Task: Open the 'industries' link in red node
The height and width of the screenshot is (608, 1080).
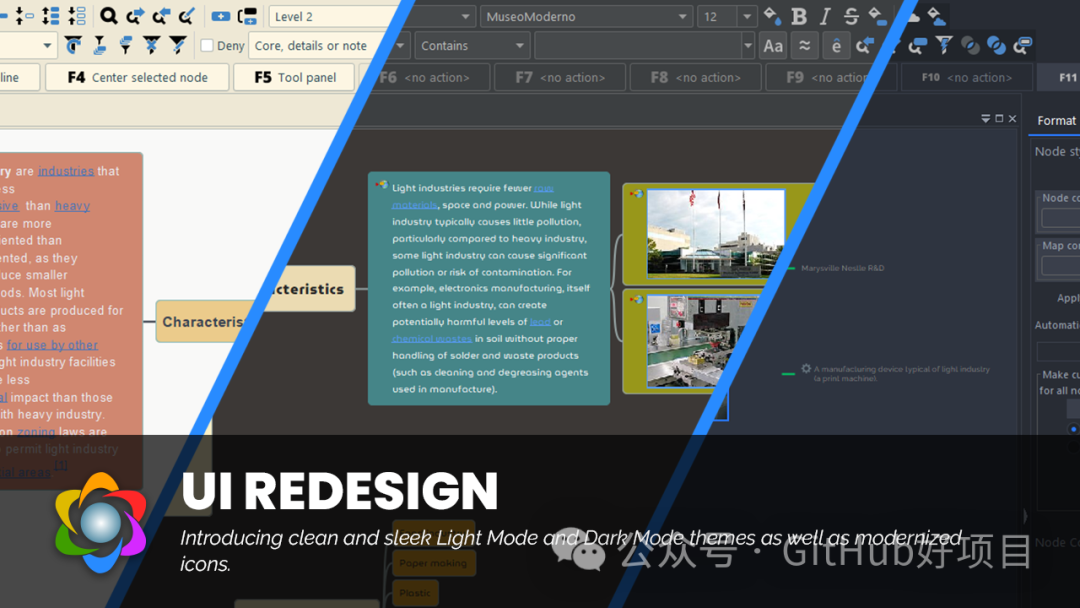Action: coord(65,171)
